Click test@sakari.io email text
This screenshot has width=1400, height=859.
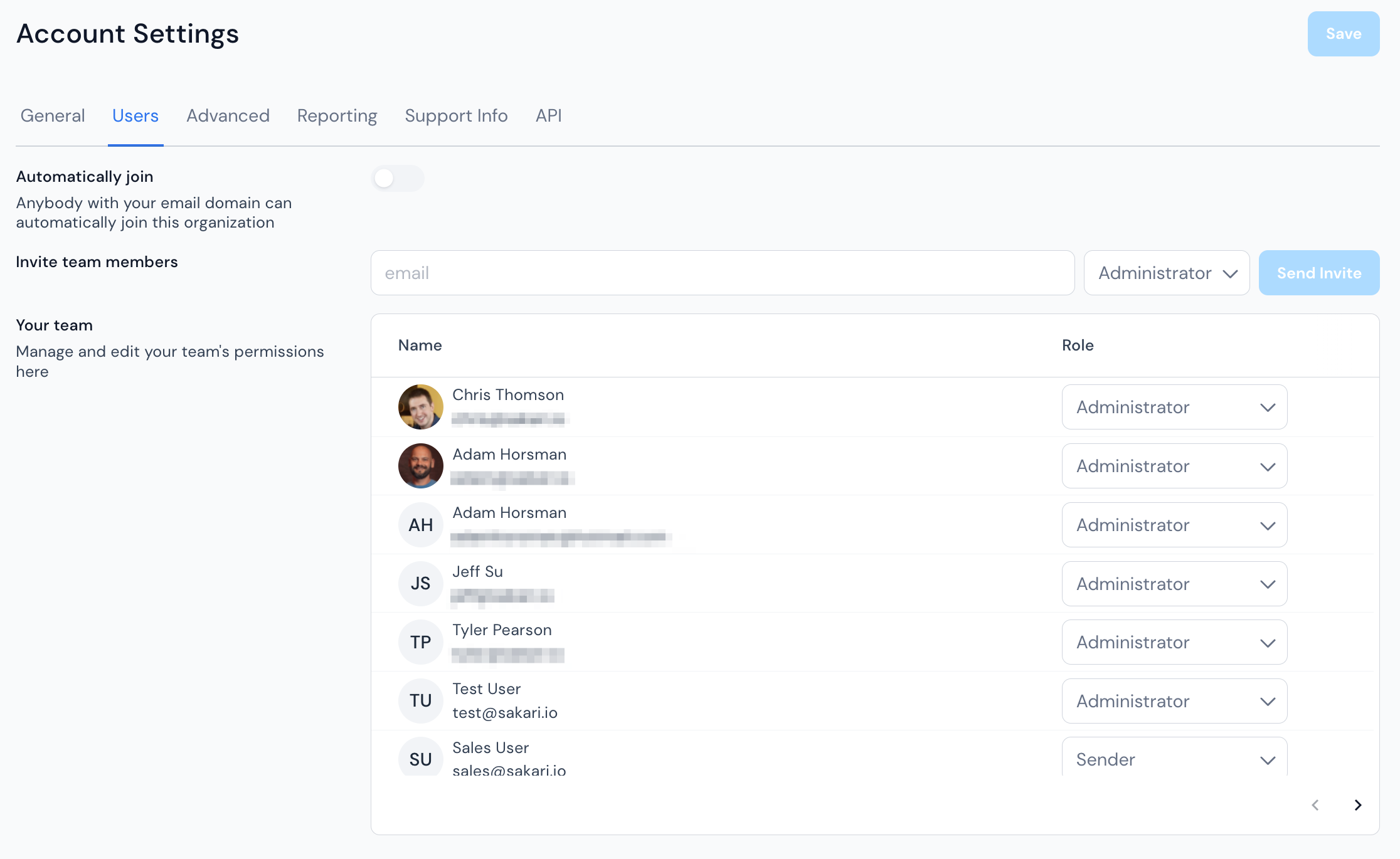click(505, 713)
